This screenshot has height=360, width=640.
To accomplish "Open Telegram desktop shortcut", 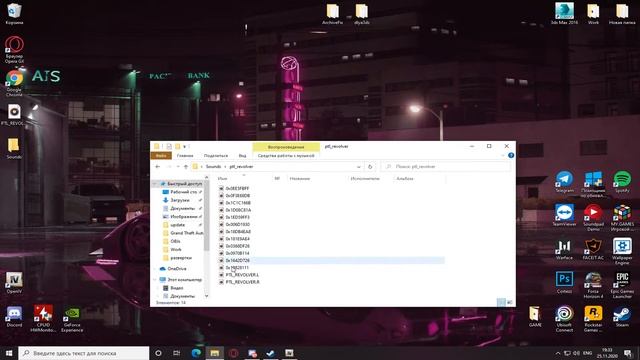I will point(564,182).
